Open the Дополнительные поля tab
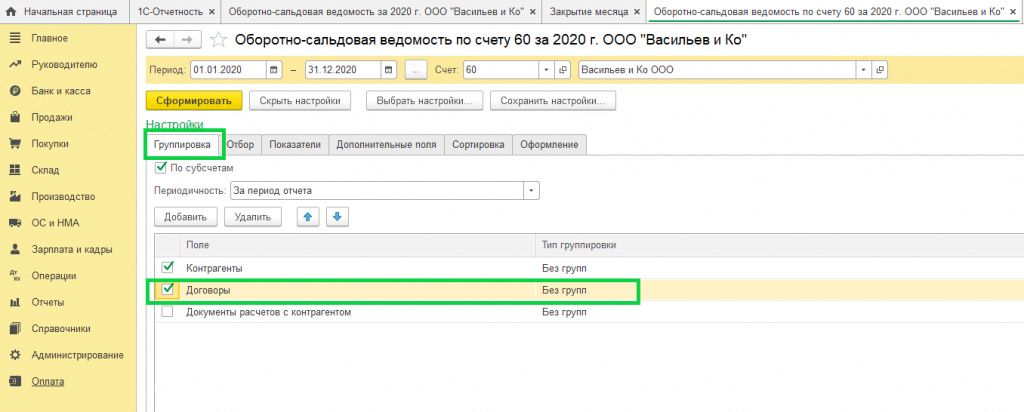 coord(387,145)
